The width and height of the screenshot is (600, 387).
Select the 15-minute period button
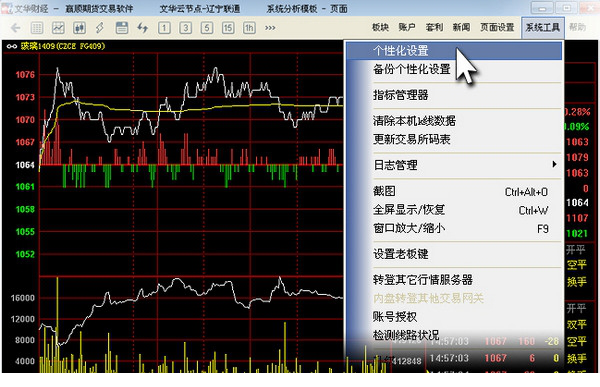click(228, 28)
